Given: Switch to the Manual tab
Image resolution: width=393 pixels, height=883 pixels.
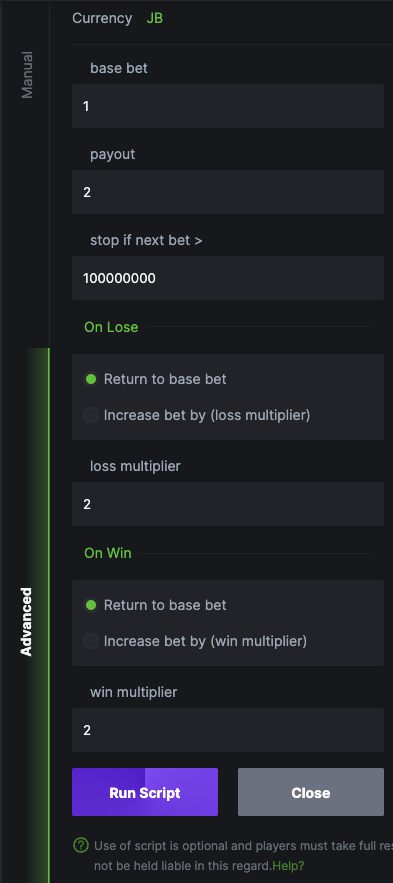Looking at the screenshot, I should [x=26, y=75].
